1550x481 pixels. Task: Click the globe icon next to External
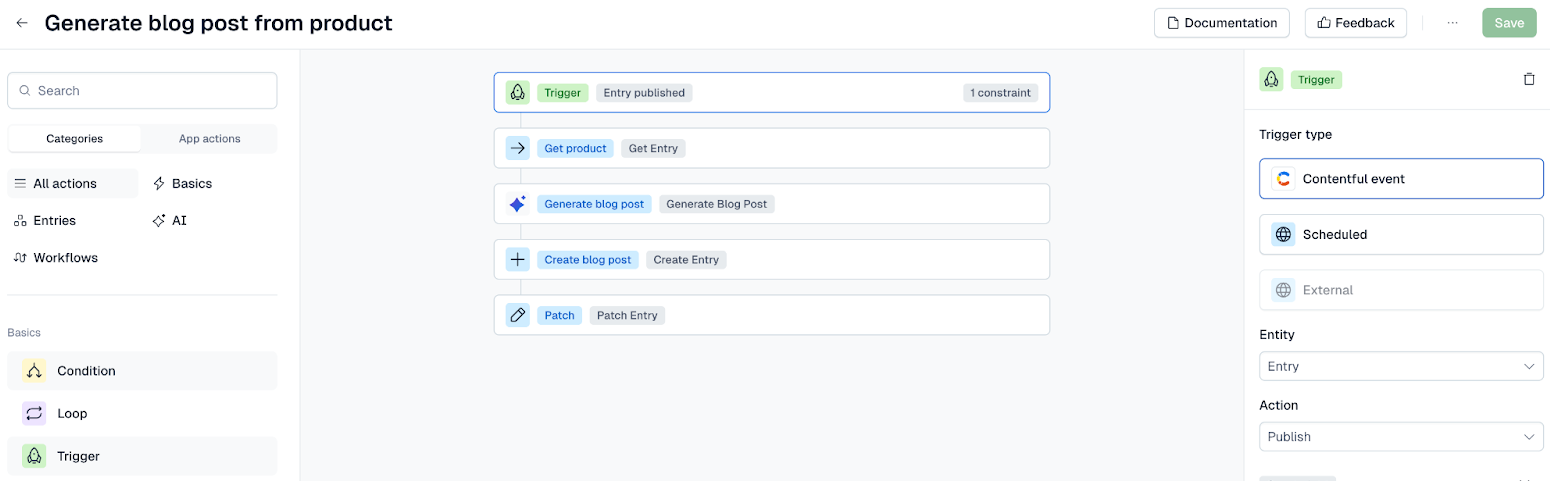1283,290
